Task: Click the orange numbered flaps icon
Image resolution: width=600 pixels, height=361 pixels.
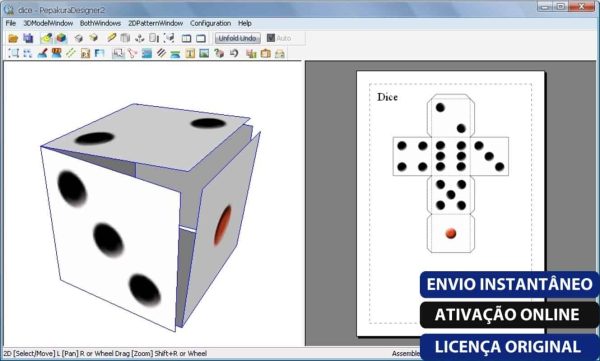Action: 56,53
